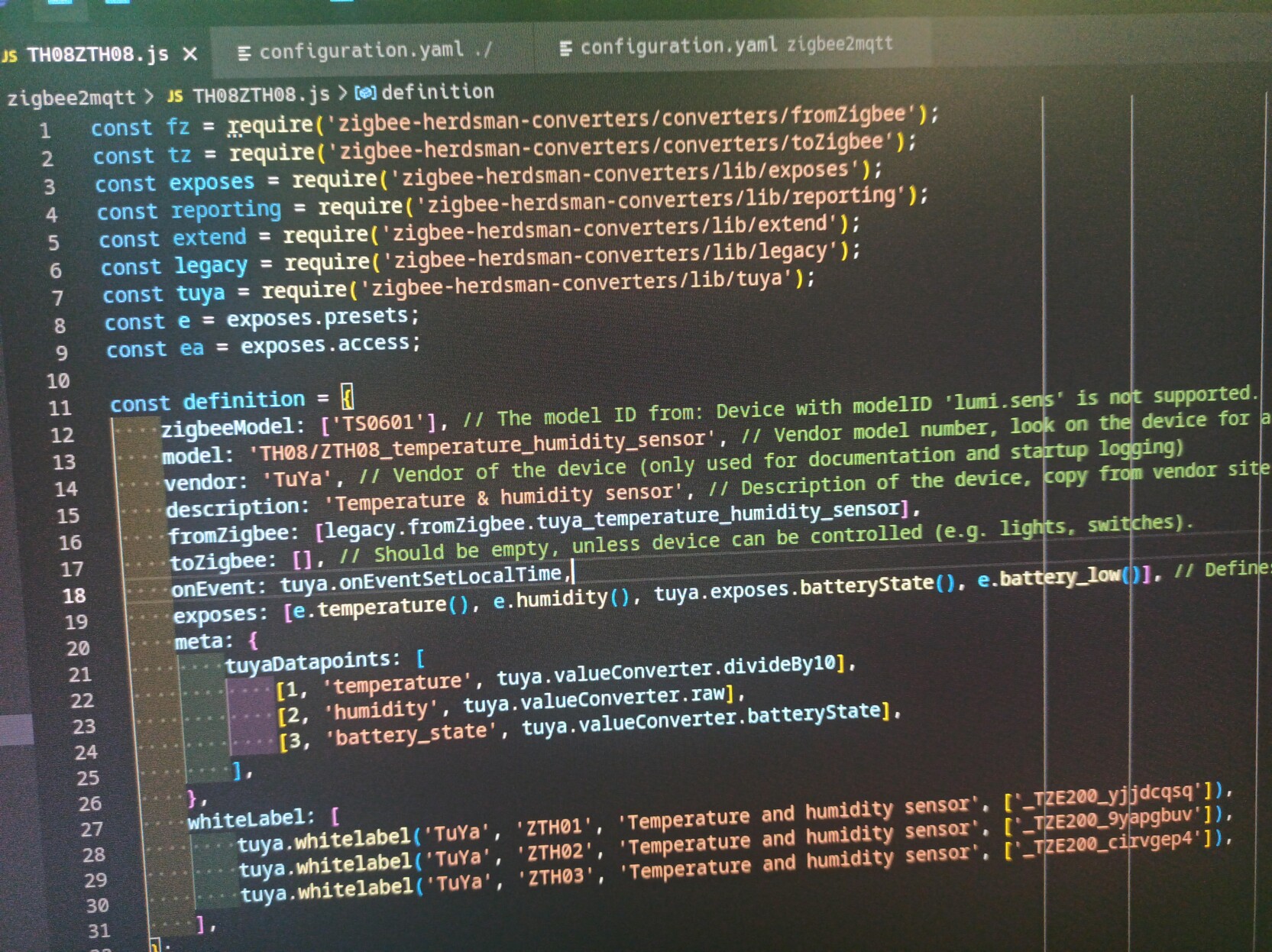Open the 'configuration.yaml zigbee2mqtt' tab
The image size is (1272, 952).
(x=730, y=45)
